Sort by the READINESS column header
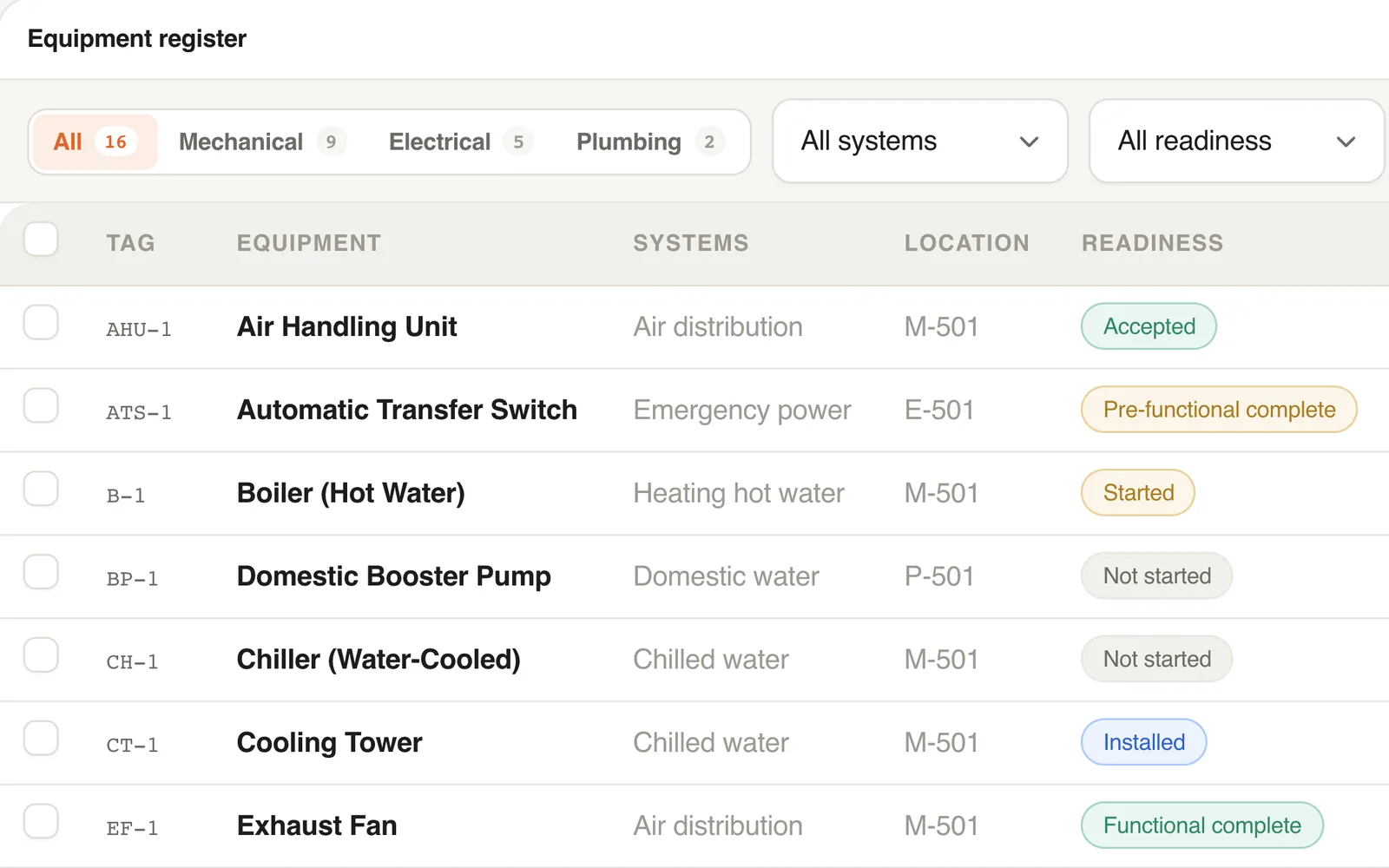This screenshot has width=1389, height=868. pyautogui.click(x=1153, y=243)
